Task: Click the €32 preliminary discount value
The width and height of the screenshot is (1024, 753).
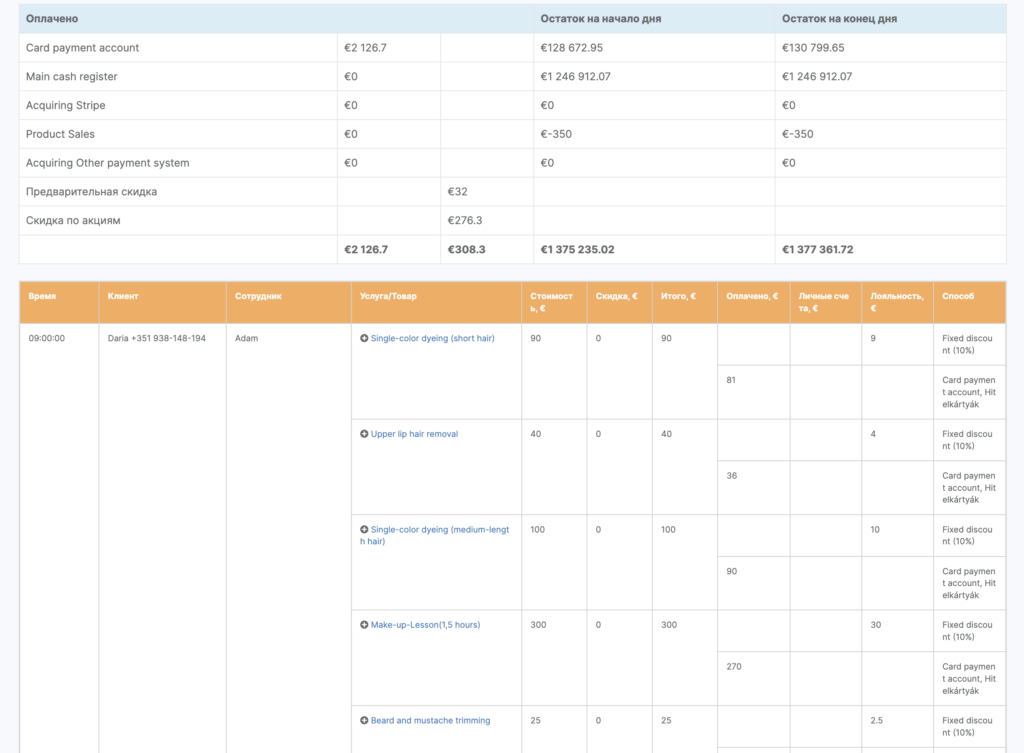Action: point(457,191)
